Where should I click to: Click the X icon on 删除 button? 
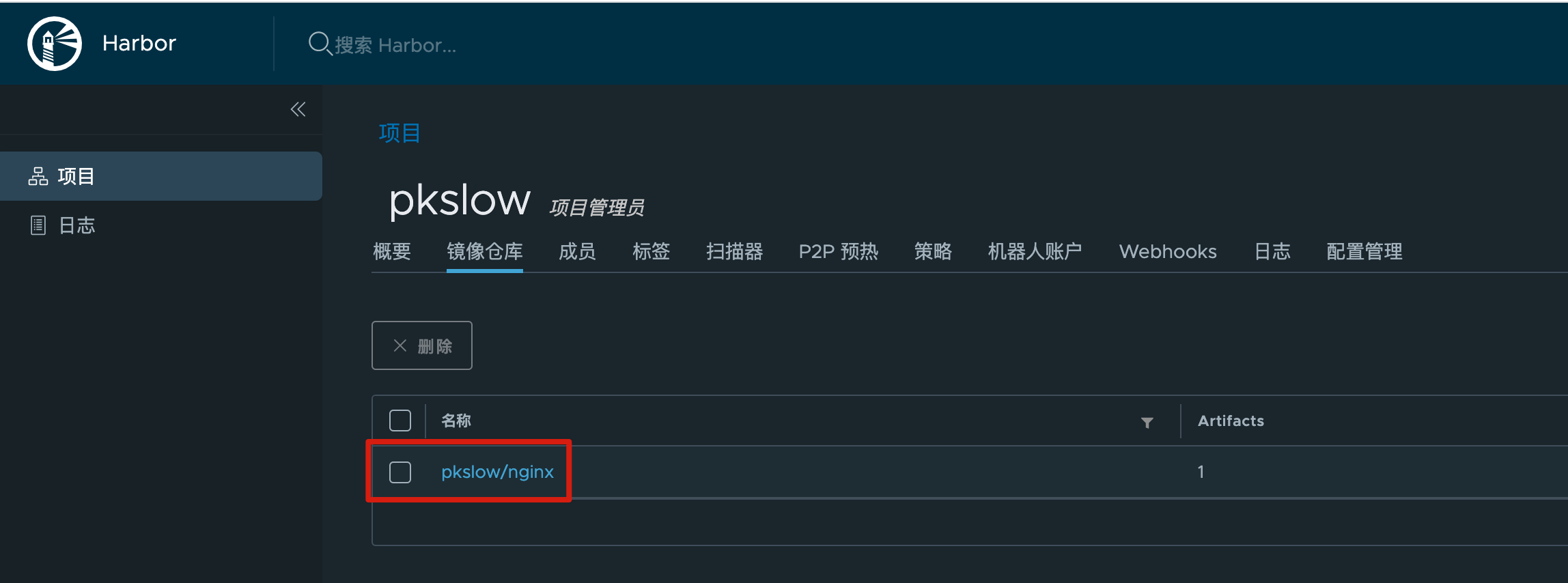400,345
